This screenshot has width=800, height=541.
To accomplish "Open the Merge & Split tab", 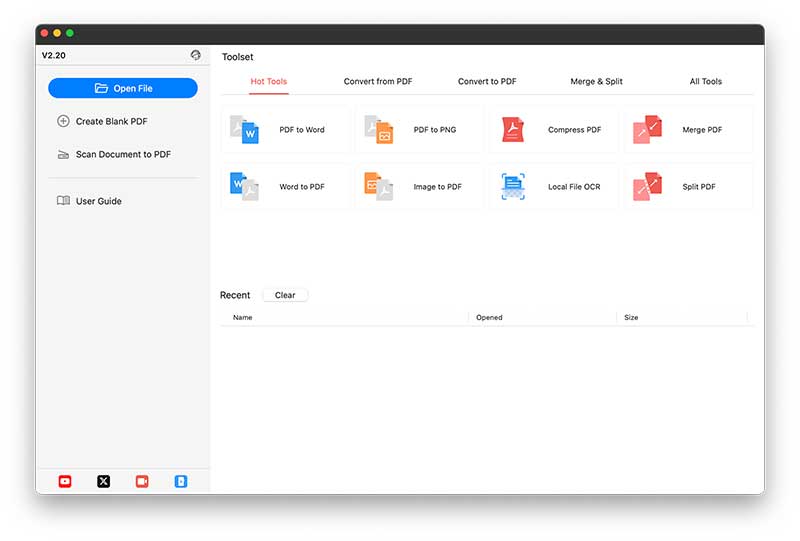I will (596, 82).
